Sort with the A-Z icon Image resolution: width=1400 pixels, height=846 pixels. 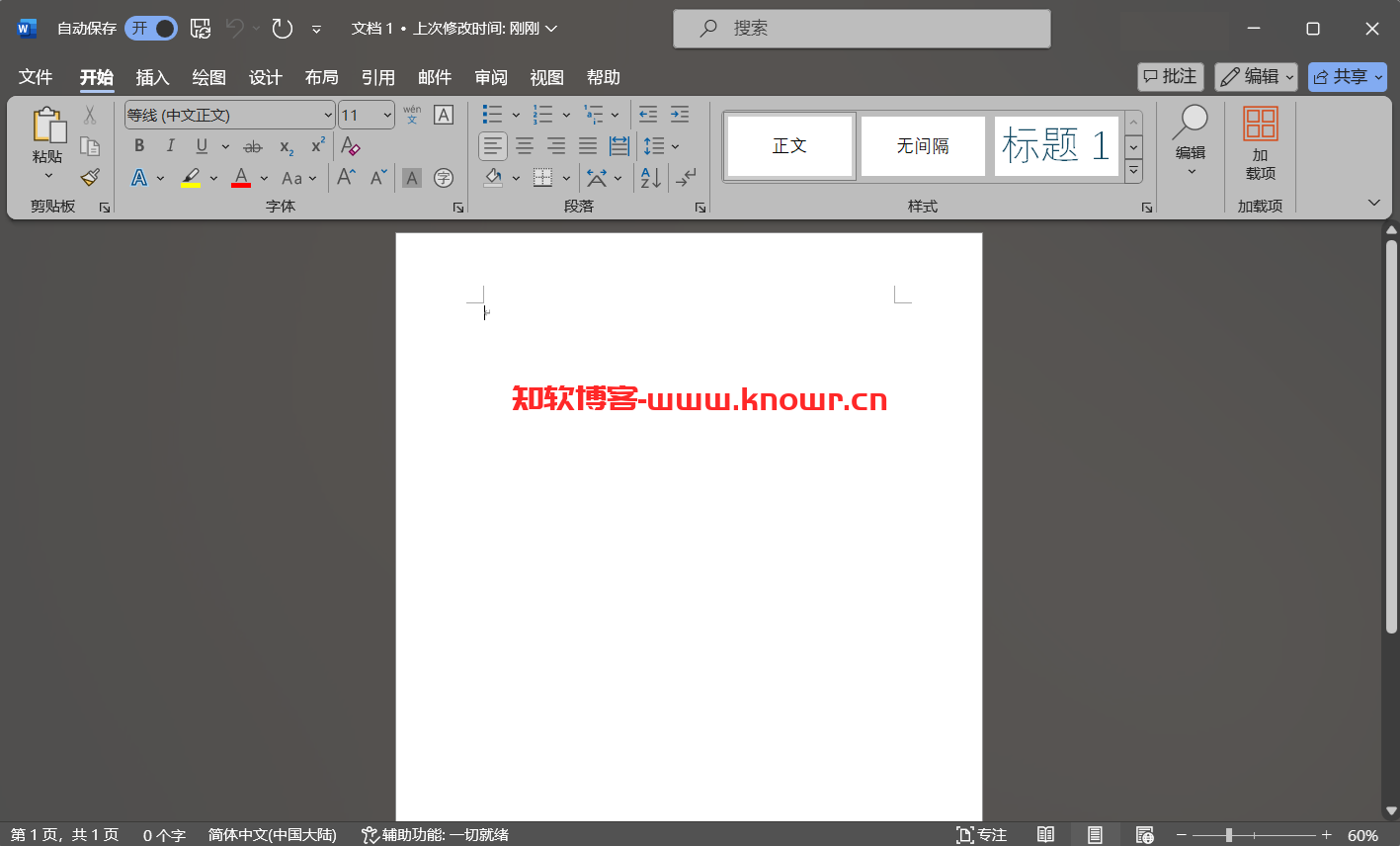(650, 178)
